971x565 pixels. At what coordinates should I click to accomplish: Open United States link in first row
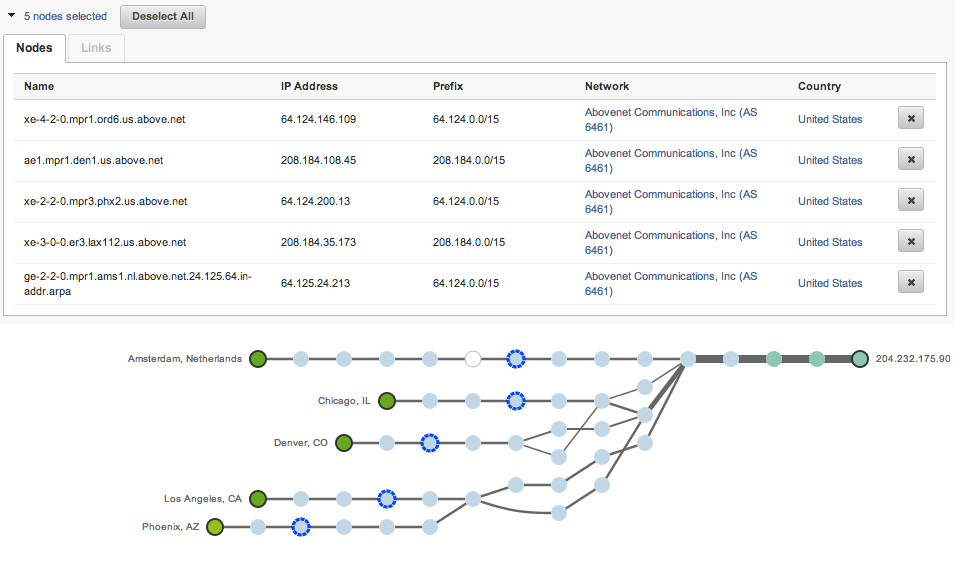click(829, 119)
